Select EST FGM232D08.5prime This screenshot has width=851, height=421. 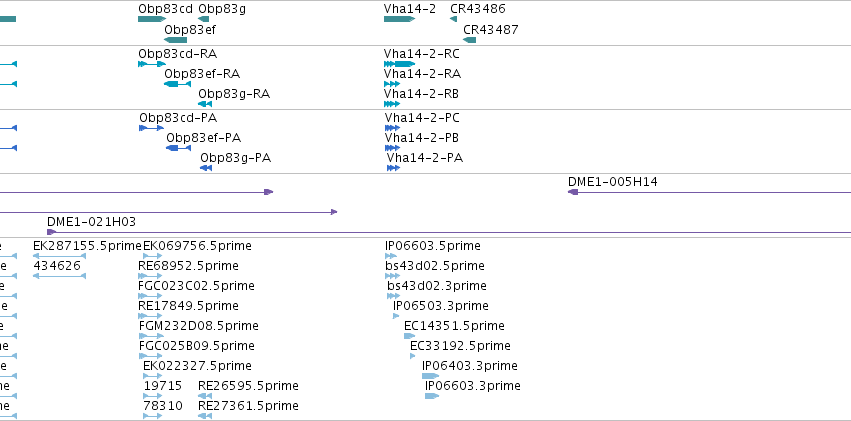pyautogui.click(x=151, y=336)
